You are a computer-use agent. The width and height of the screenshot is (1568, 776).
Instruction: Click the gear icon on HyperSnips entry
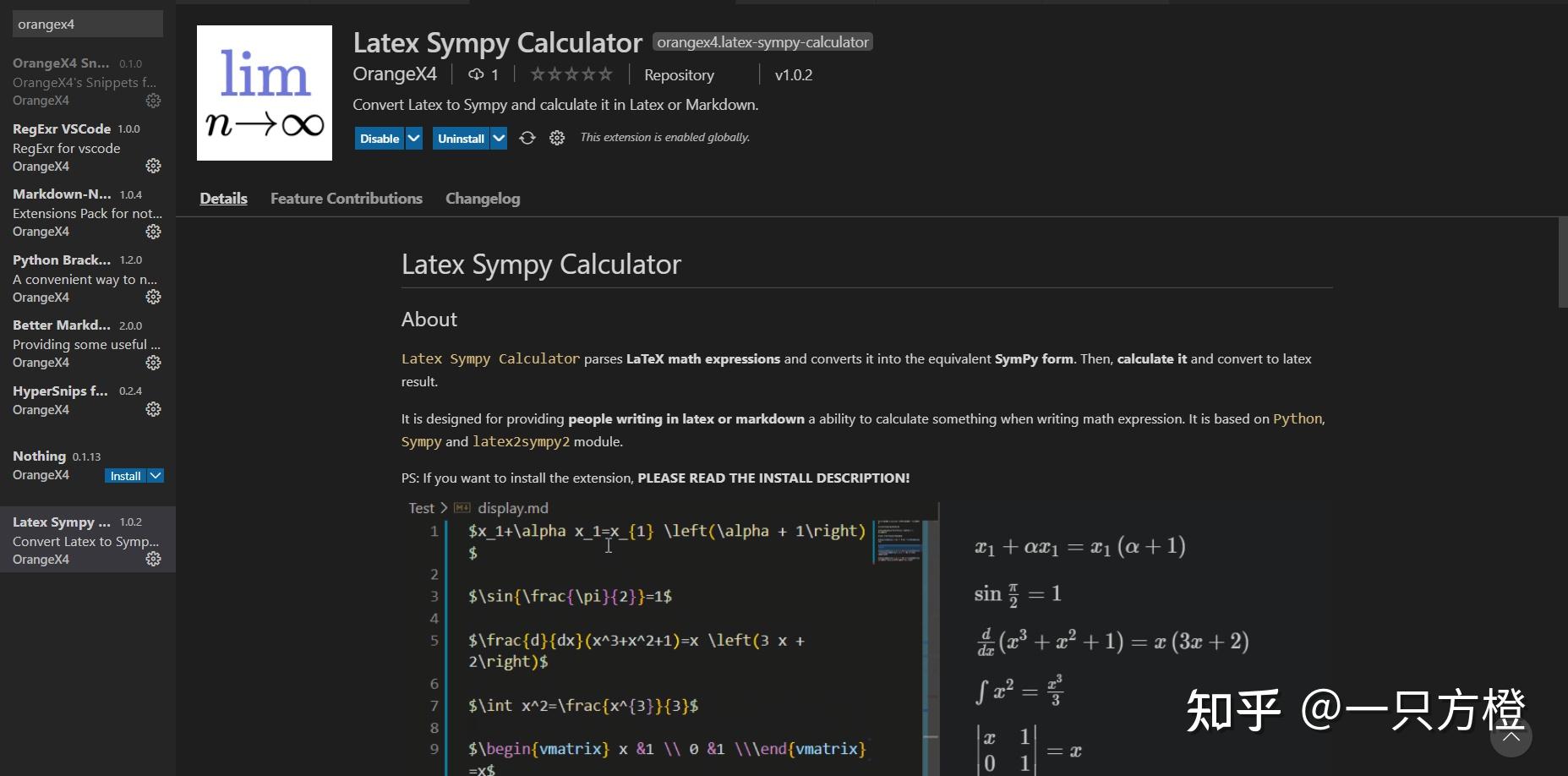click(153, 409)
